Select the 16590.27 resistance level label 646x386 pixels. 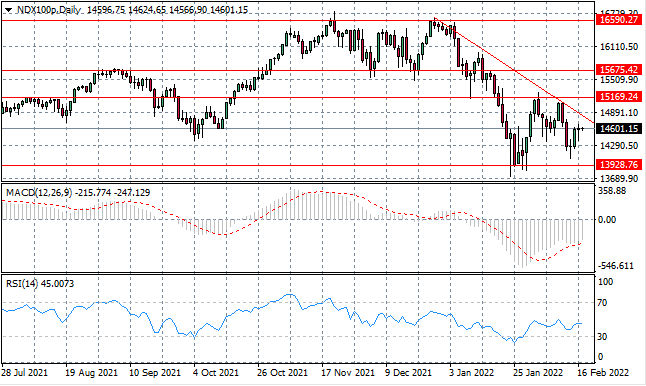pos(619,19)
